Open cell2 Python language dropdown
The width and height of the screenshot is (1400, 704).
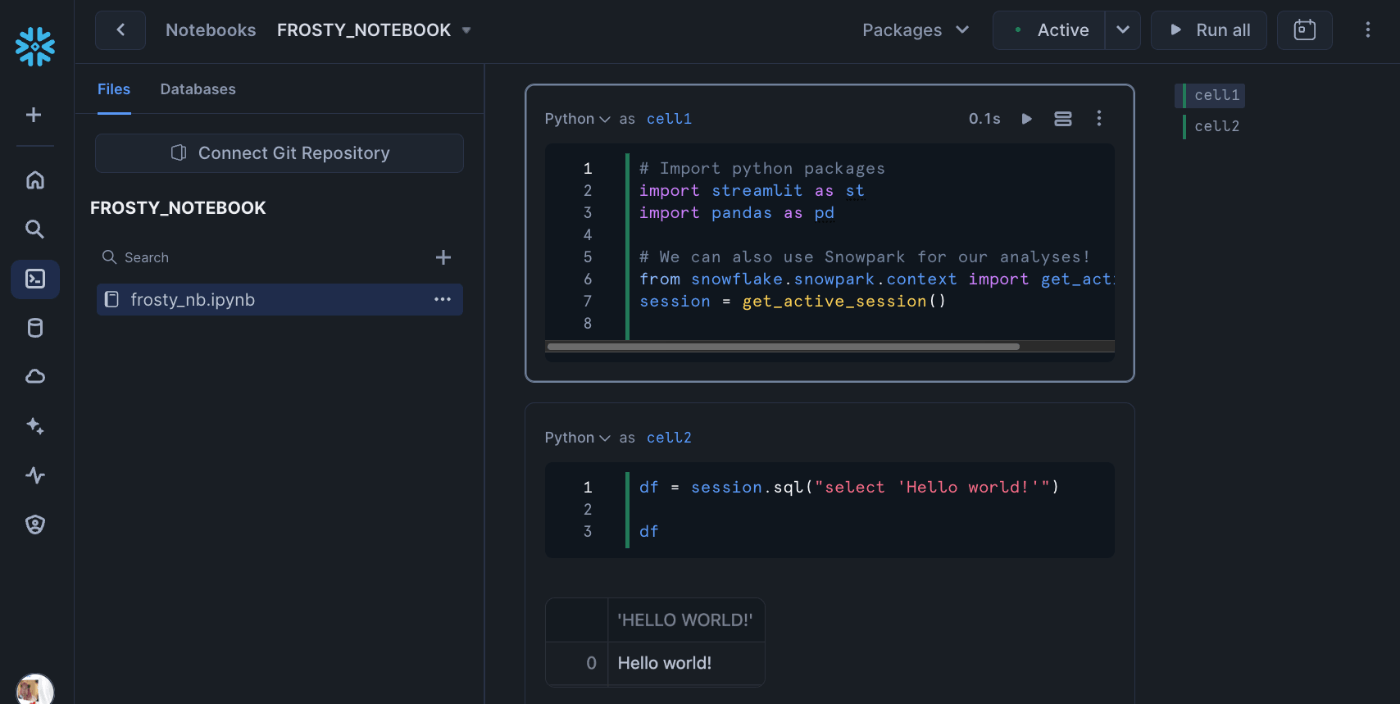coord(577,437)
